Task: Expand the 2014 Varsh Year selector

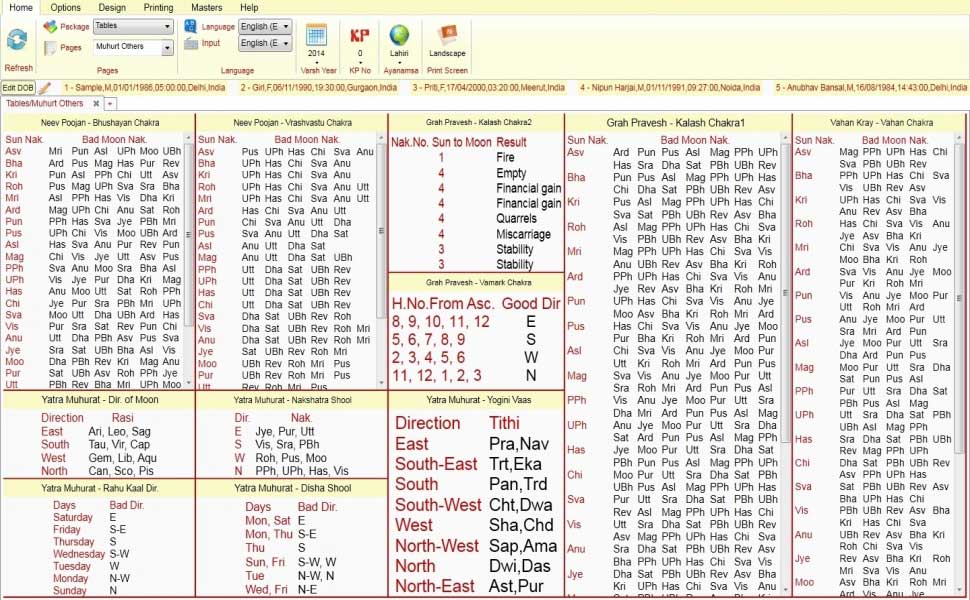Action: tap(316, 61)
